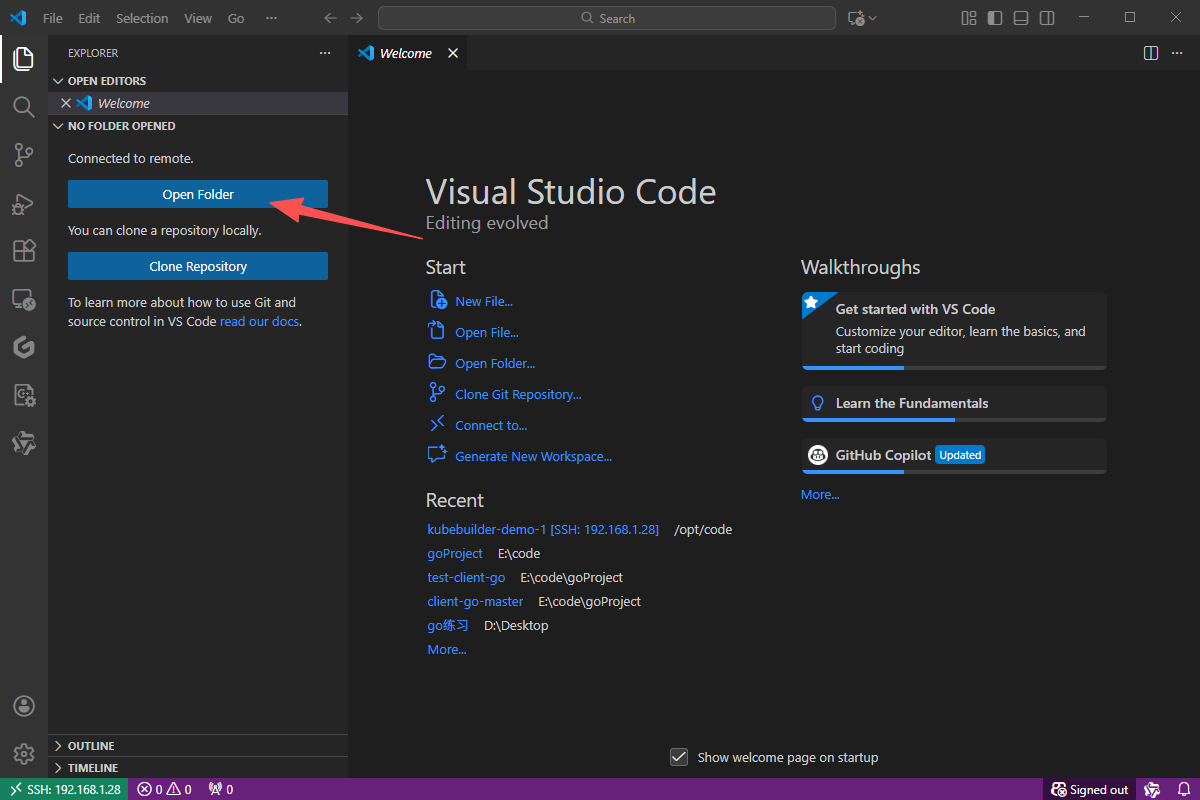The image size is (1200, 800).
Task: Open the Run and Debug view
Action: pyautogui.click(x=23, y=203)
